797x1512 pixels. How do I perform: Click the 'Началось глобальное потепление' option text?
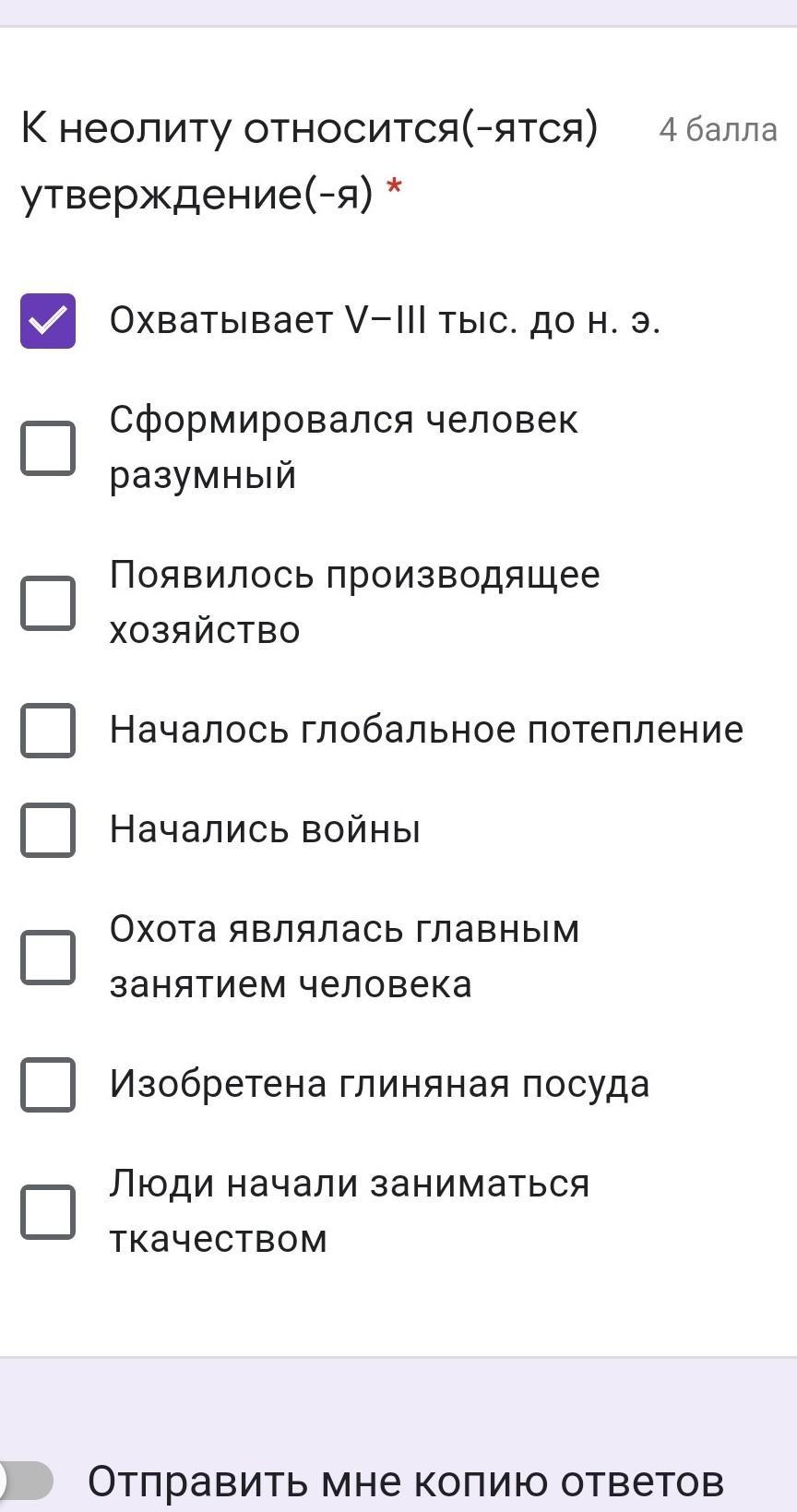[x=426, y=730]
